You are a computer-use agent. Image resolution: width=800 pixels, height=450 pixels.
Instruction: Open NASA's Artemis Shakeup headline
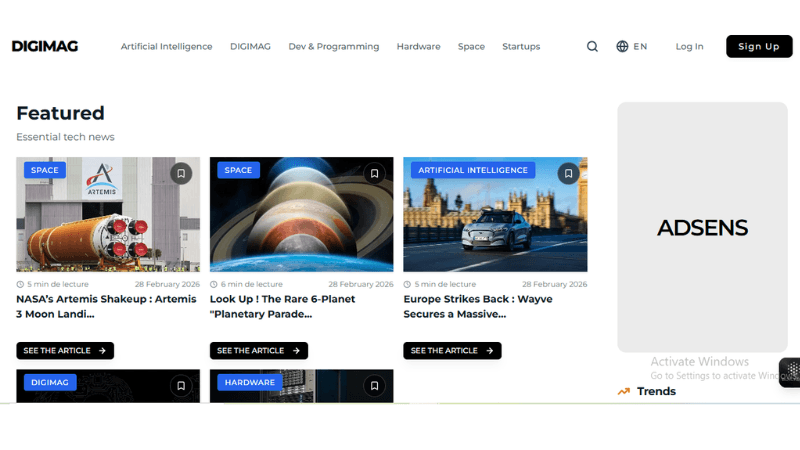[x=106, y=307]
